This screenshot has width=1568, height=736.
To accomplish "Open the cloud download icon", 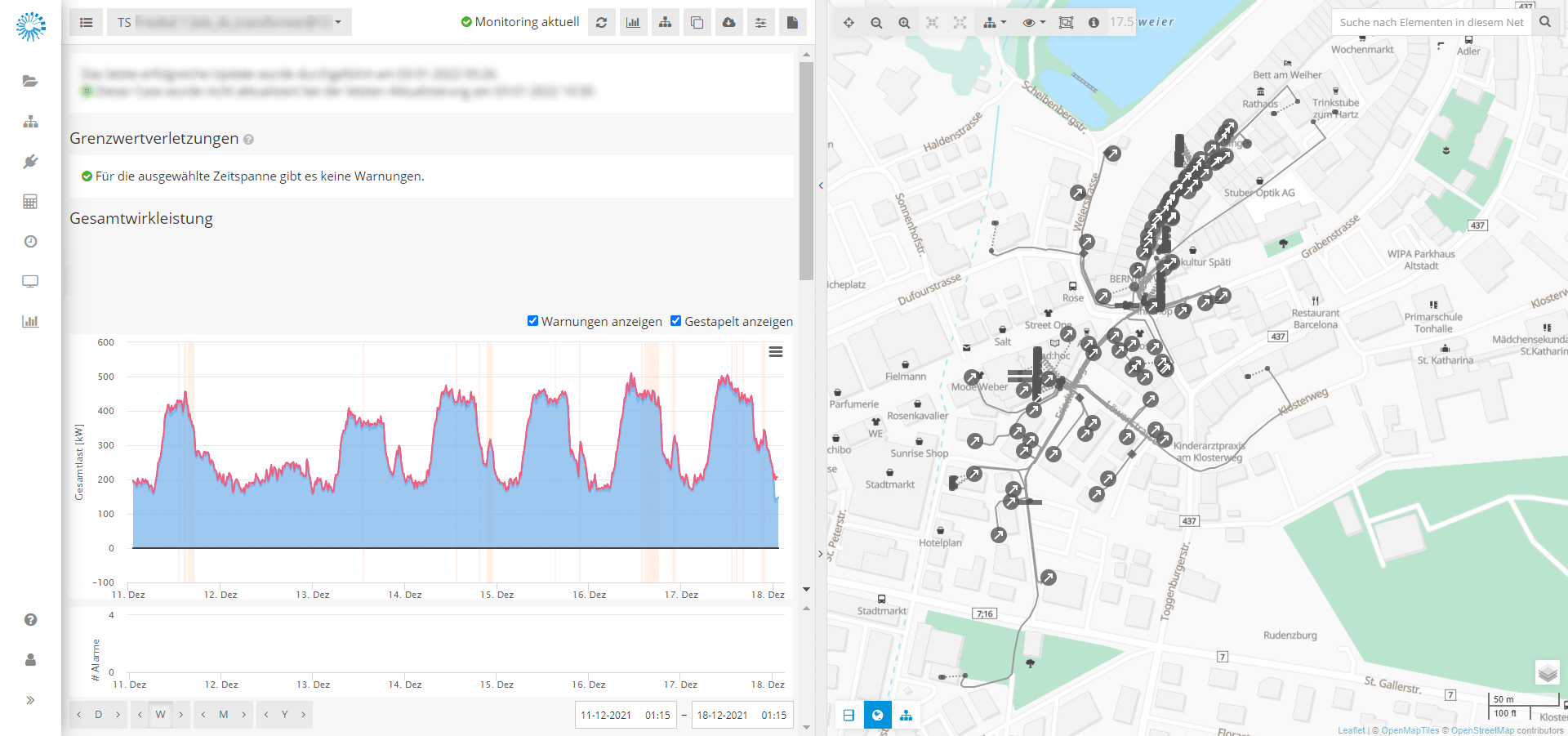I will [728, 22].
